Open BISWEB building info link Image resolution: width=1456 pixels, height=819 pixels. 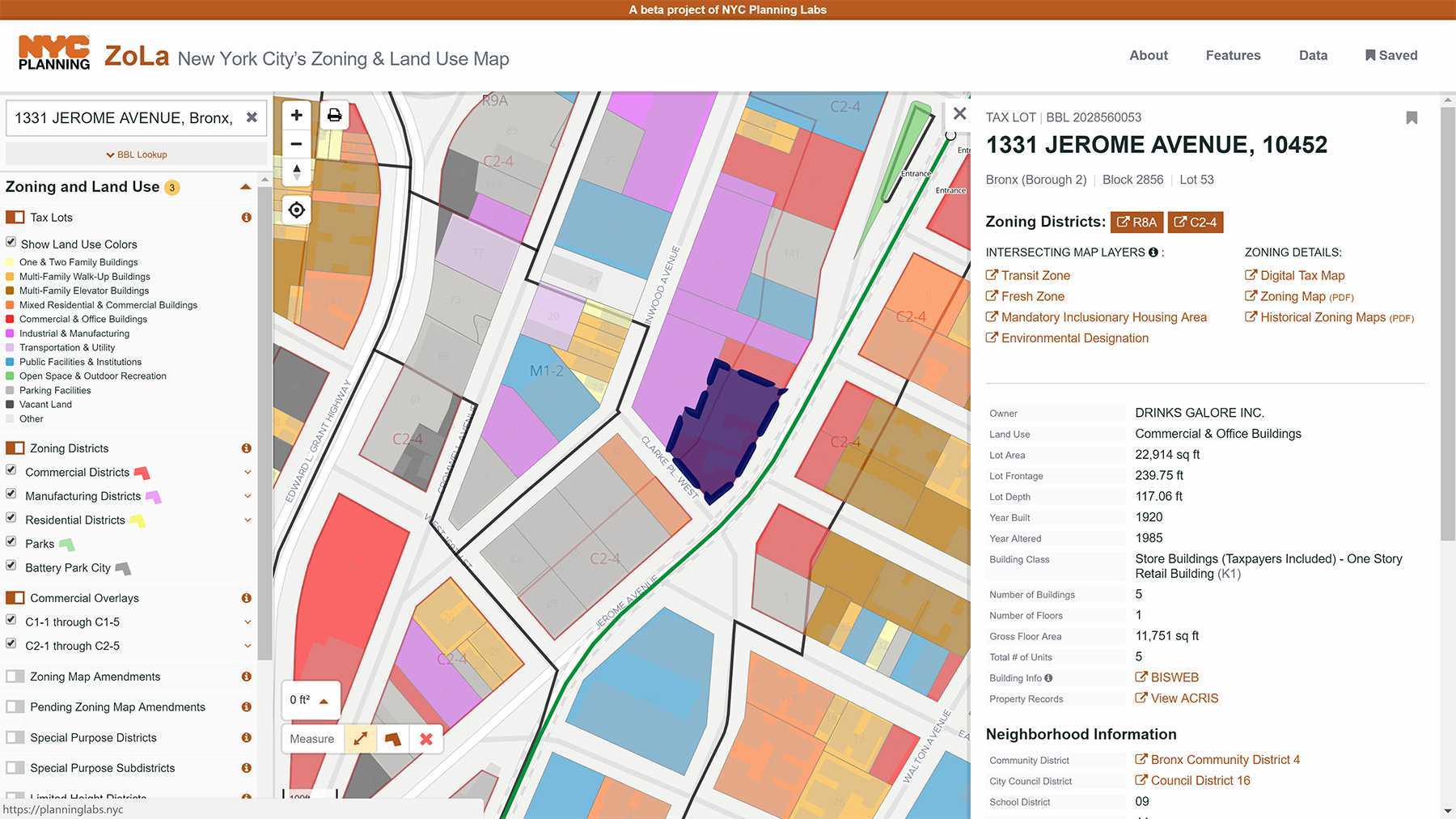1167,677
